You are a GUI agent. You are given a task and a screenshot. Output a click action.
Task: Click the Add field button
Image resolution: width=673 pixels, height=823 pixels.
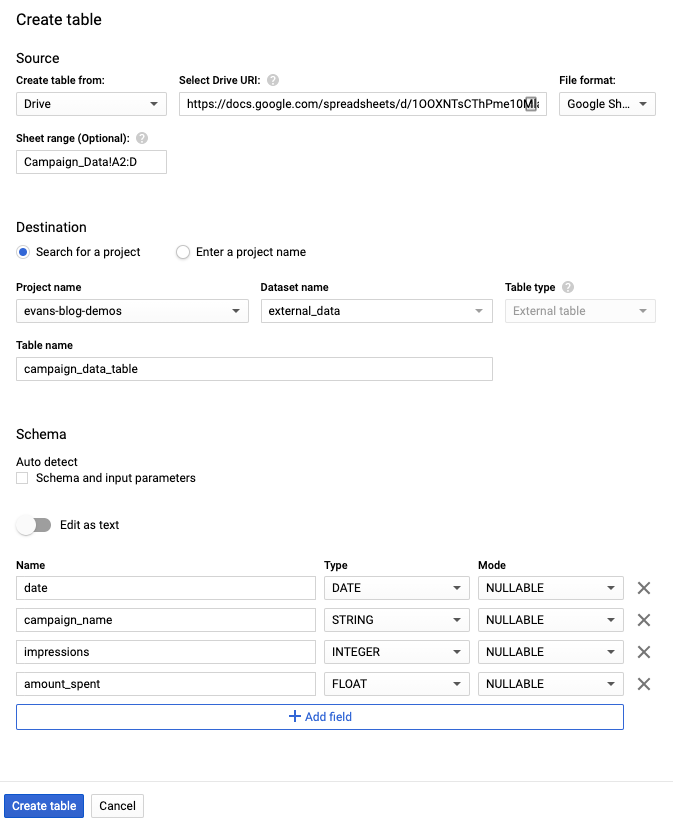[320, 717]
